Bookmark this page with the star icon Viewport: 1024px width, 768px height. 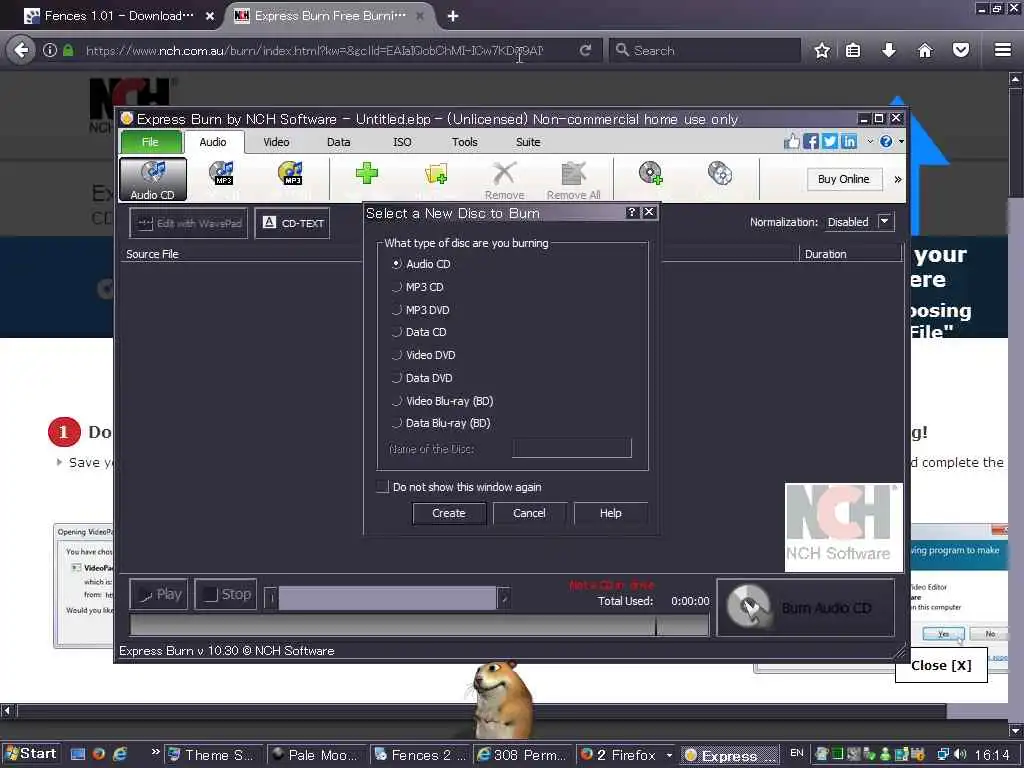coord(822,50)
